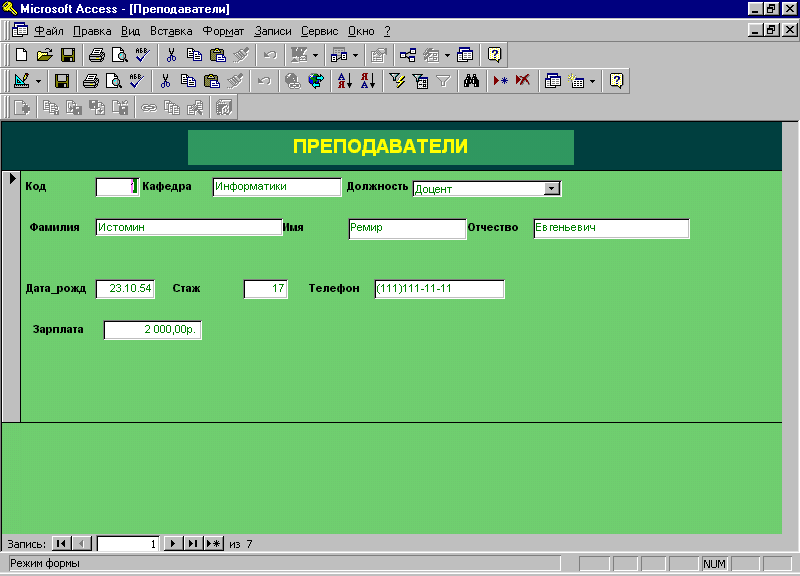Sort descending with the Я-А arrow
This screenshot has width=800, height=576.
pos(368,81)
